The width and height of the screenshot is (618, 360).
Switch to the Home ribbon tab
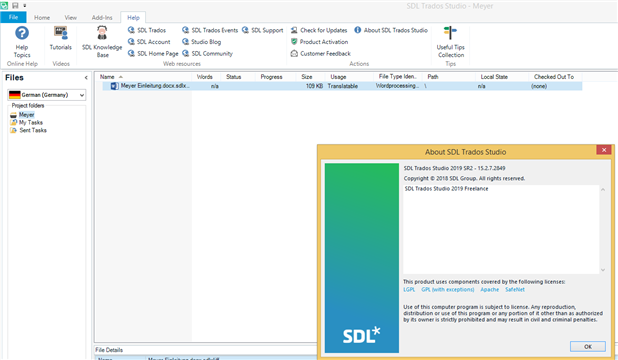click(42, 18)
